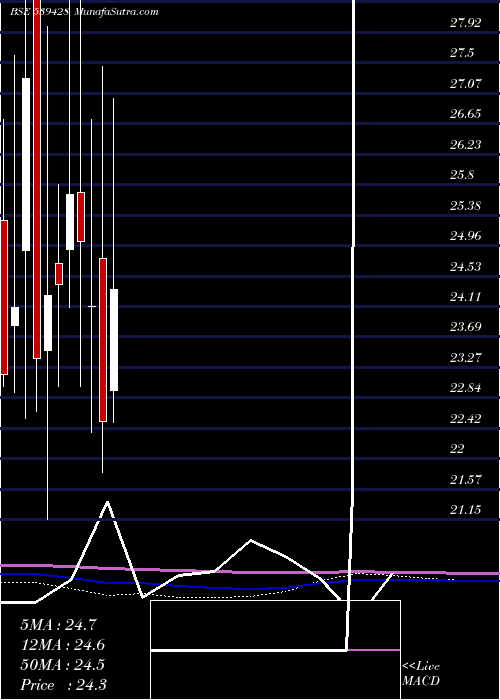Click the 24.53 price axis label
The image size is (500, 700).
466,267
